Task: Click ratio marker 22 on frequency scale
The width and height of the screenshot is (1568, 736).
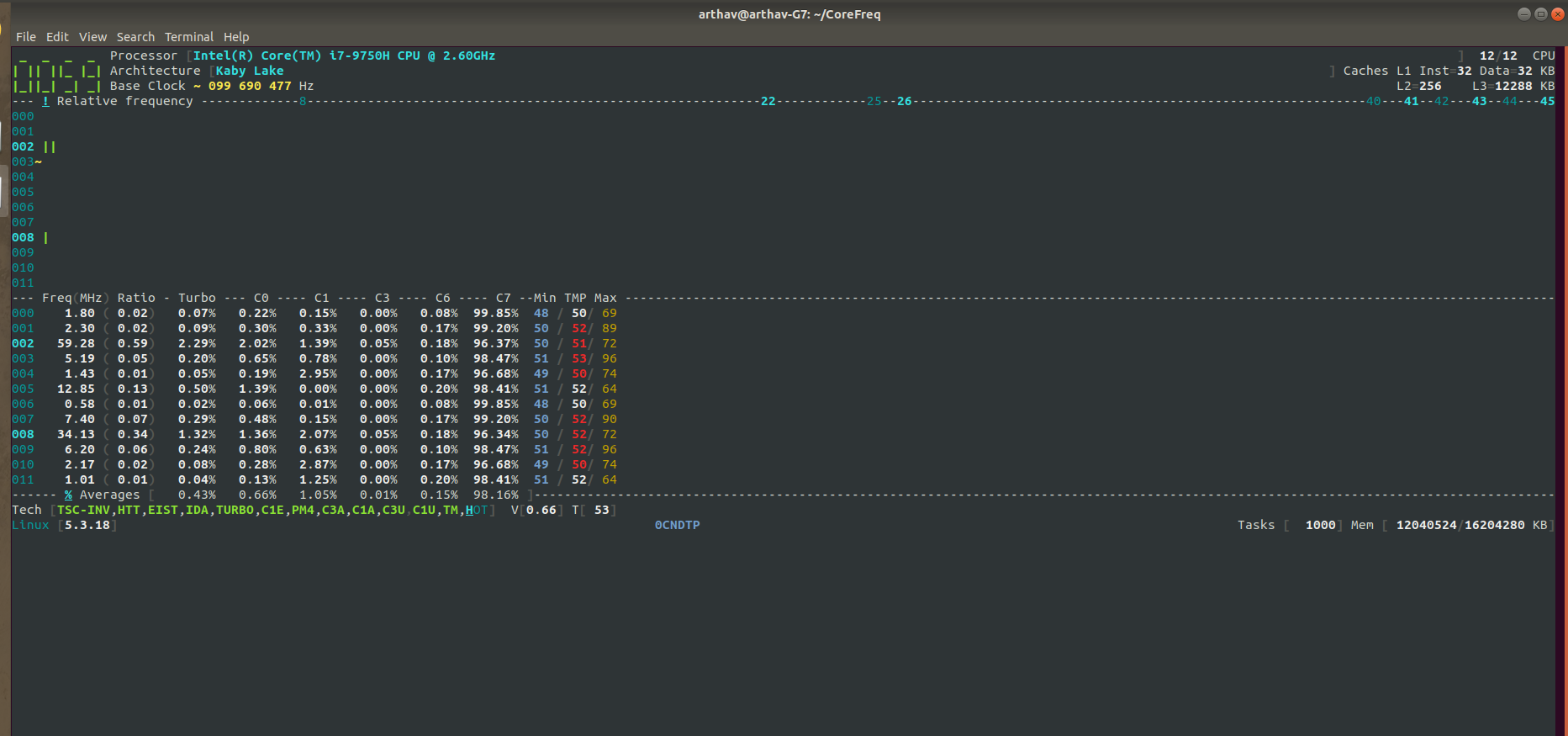Action: pos(768,101)
